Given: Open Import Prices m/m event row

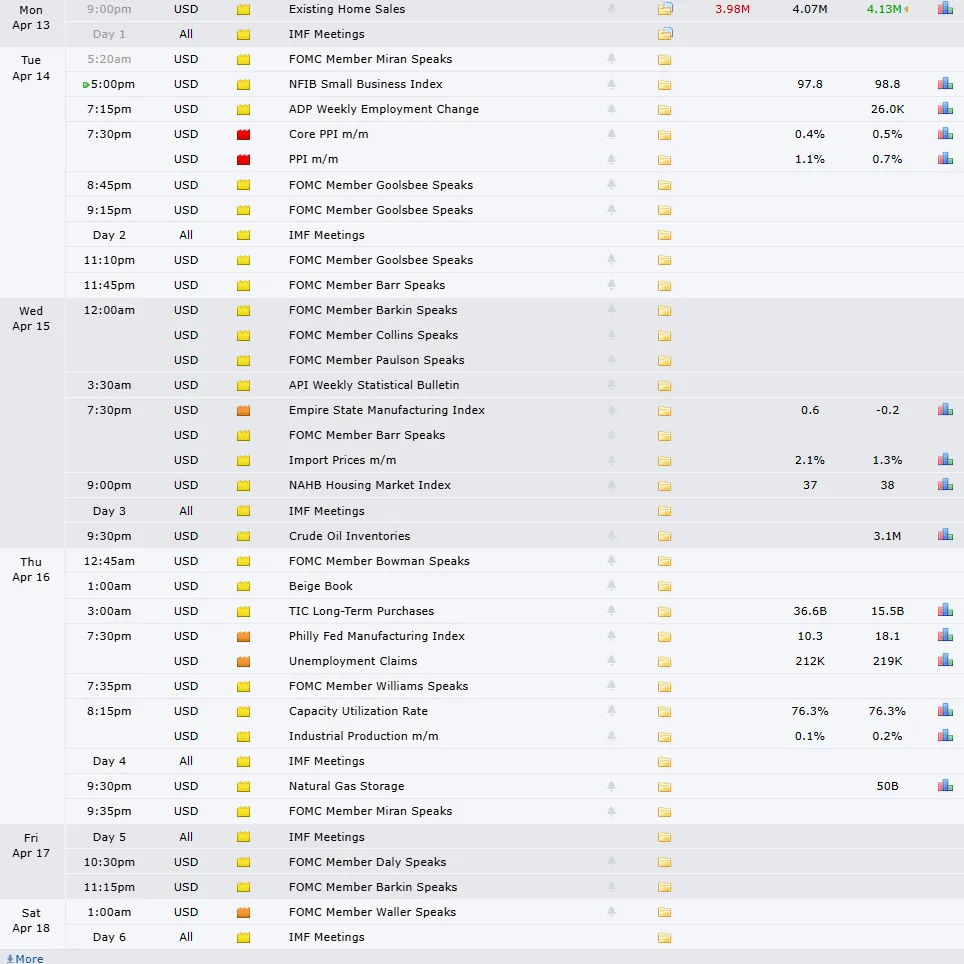Looking at the screenshot, I should (x=342, y=460).
